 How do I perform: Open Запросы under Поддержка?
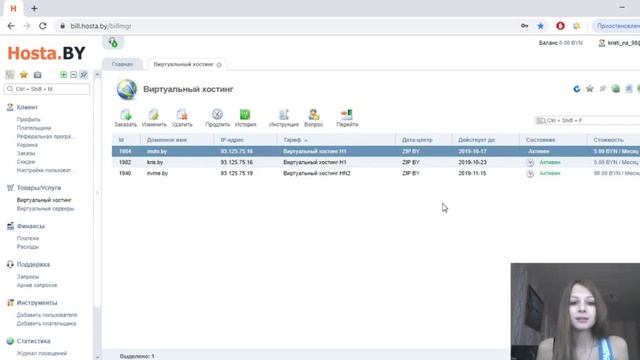click(28, 277)
